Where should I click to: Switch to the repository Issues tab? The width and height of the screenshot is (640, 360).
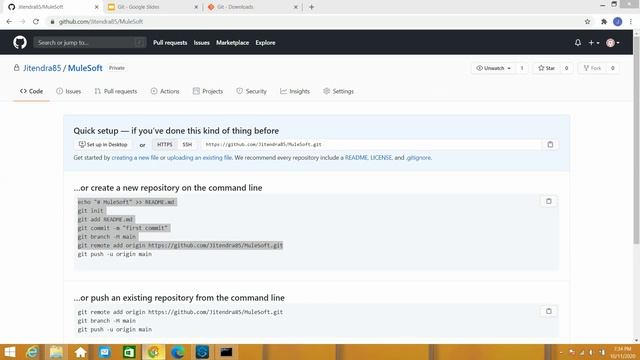pos(69,91)
